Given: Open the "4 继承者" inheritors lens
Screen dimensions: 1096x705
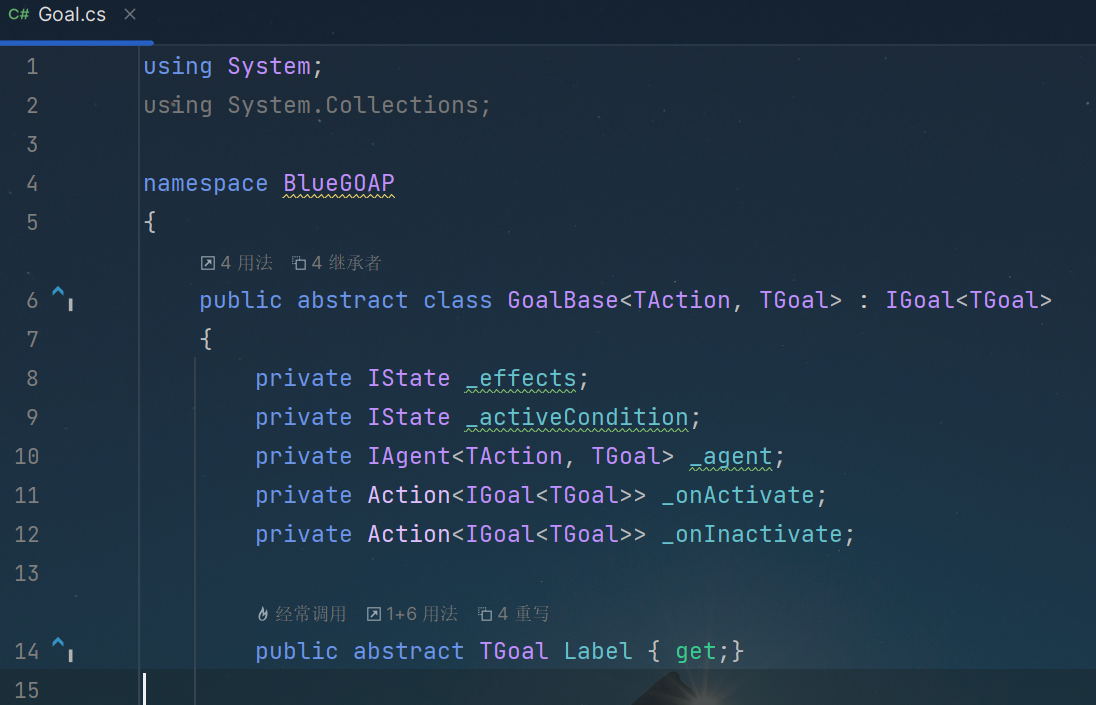Looking at the screenshot, I should point(337,263).
